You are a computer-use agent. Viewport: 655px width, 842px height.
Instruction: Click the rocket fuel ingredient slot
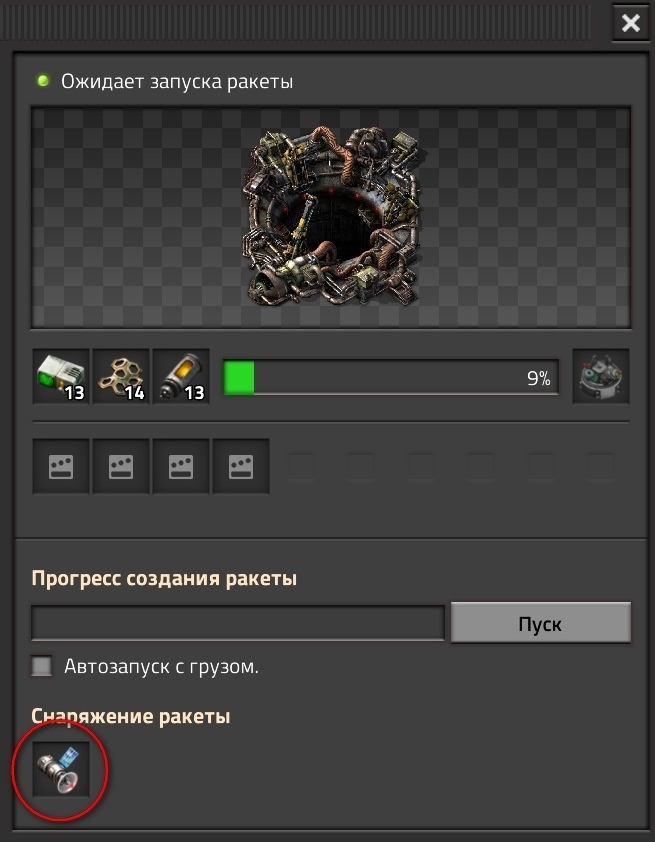coord(181,376)
